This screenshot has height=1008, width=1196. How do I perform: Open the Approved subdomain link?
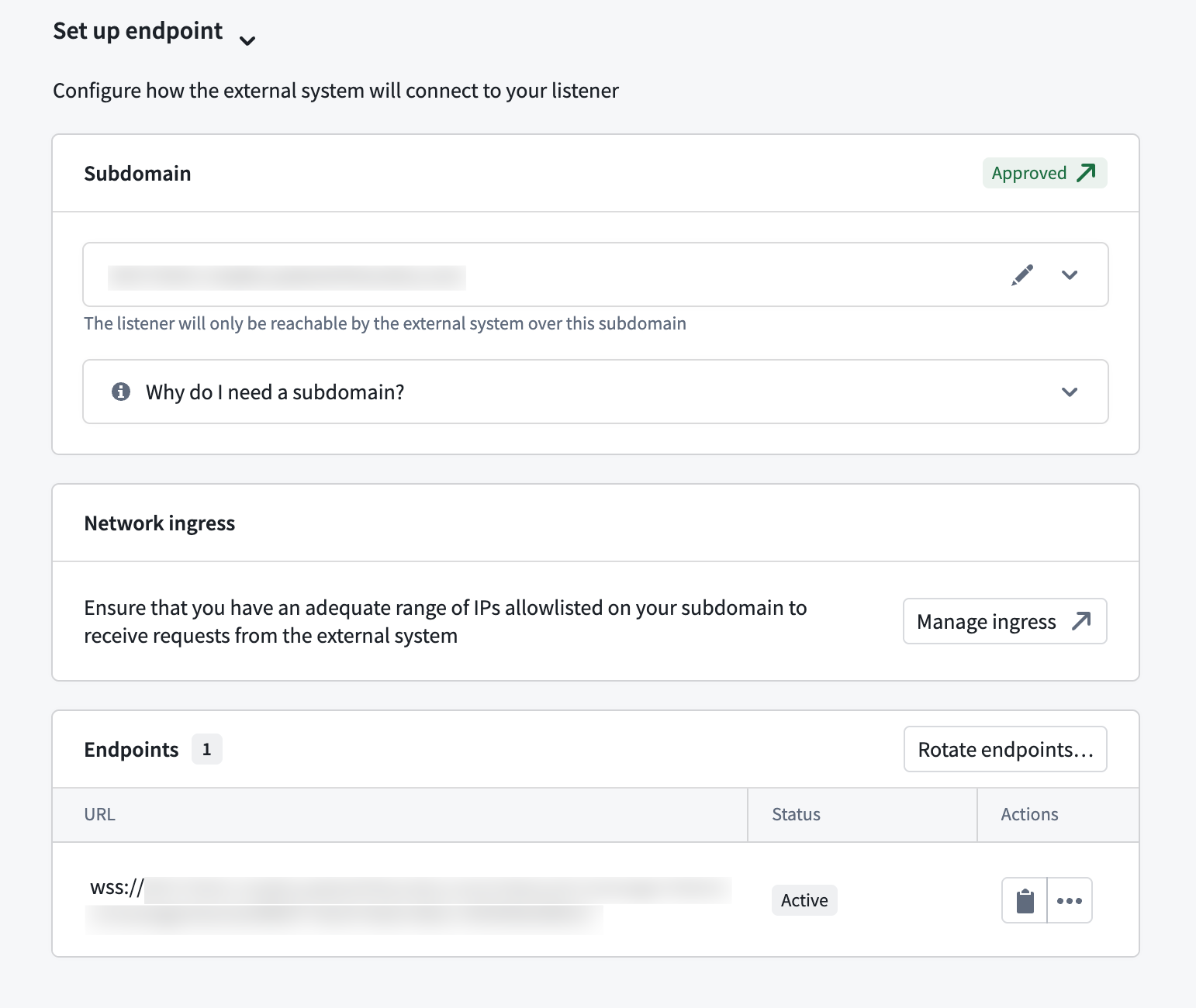(x=1045, y=172)
